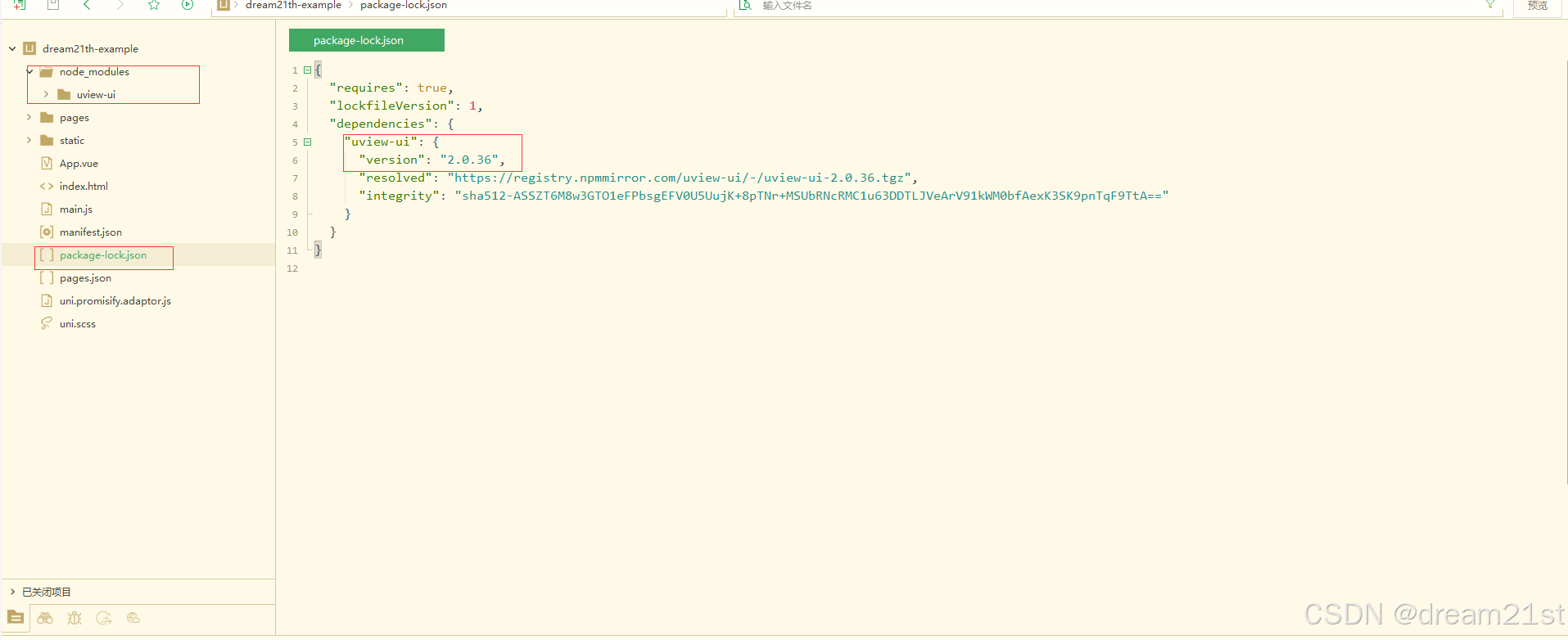Click the pages.json bracket file icon

pyautogui.click(x=47, y=277)
